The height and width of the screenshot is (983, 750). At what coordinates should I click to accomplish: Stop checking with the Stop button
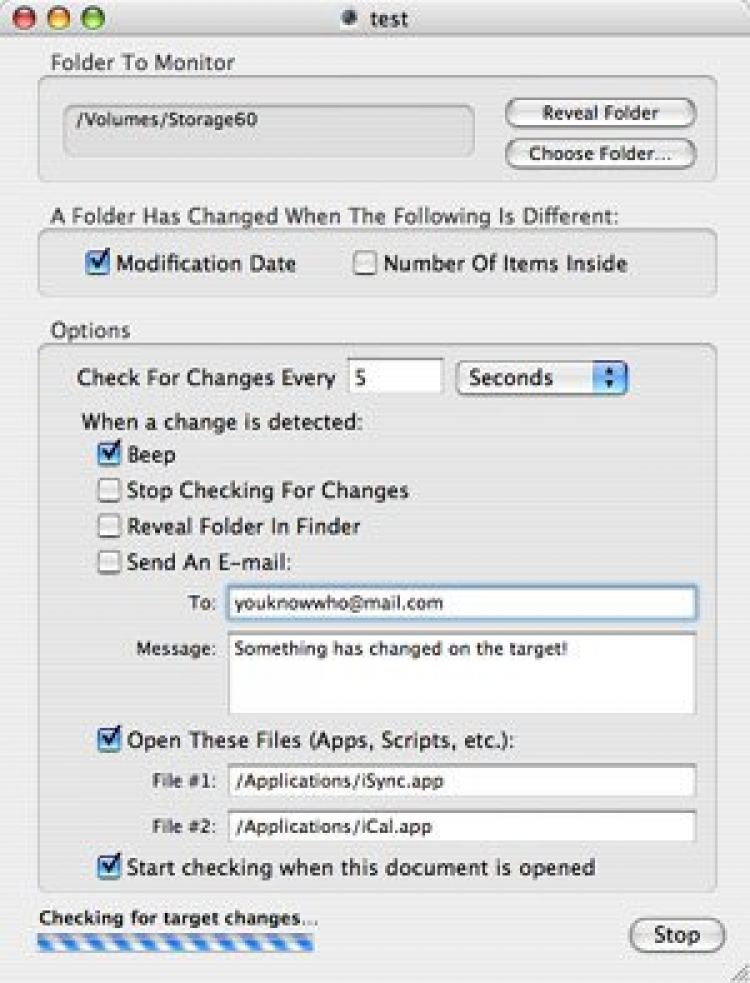click(676, 935)
